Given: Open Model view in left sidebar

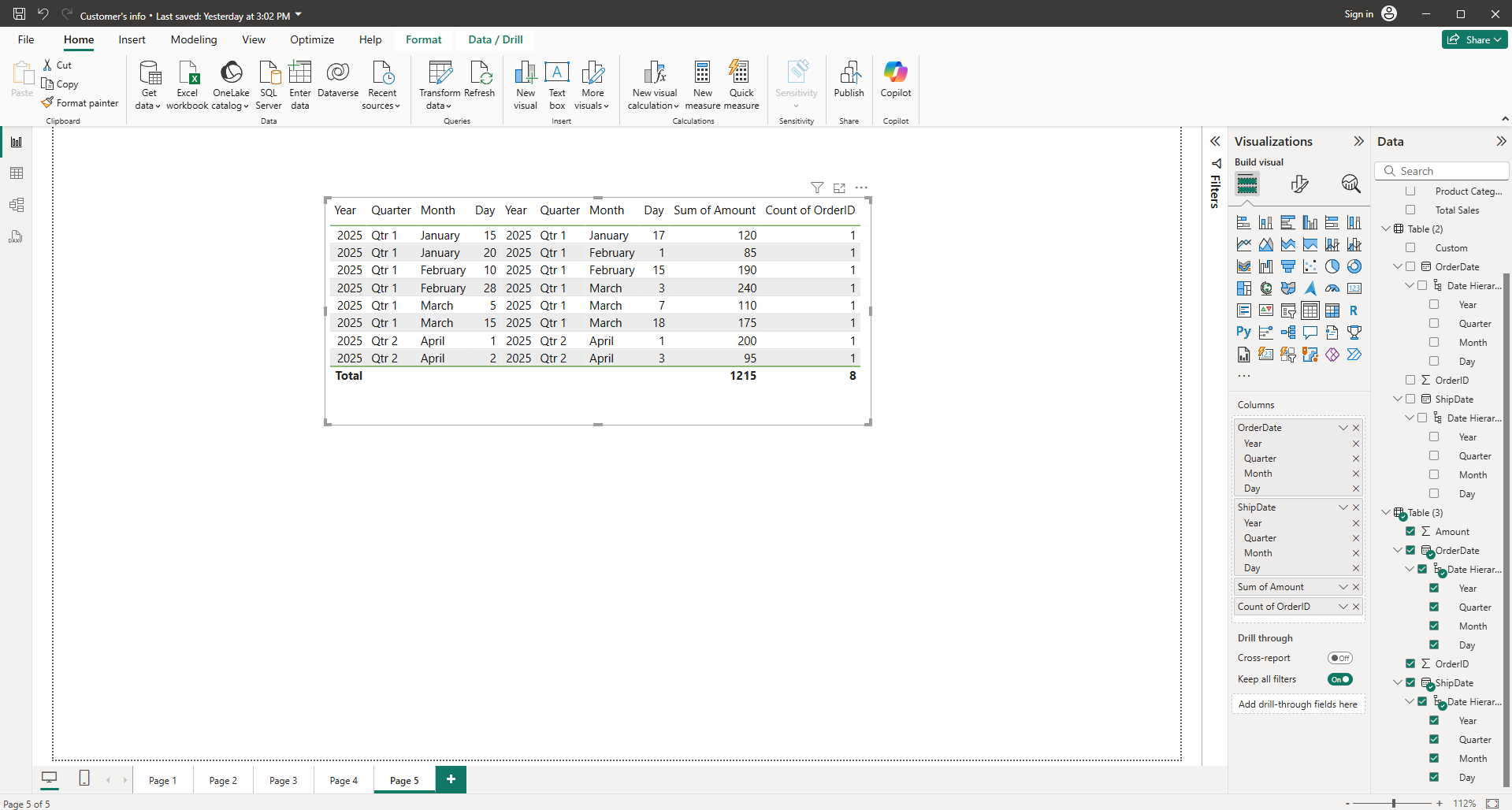Looking at the screenshot, I should [17, 205].
